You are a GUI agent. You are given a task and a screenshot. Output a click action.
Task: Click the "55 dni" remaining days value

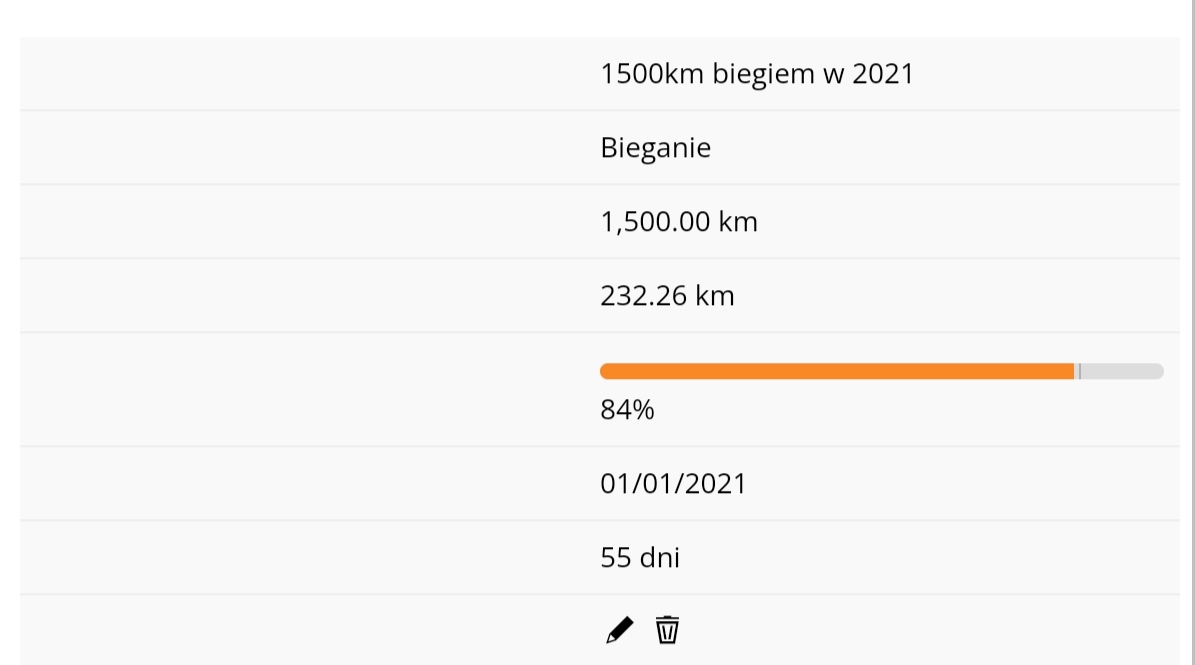639,558
